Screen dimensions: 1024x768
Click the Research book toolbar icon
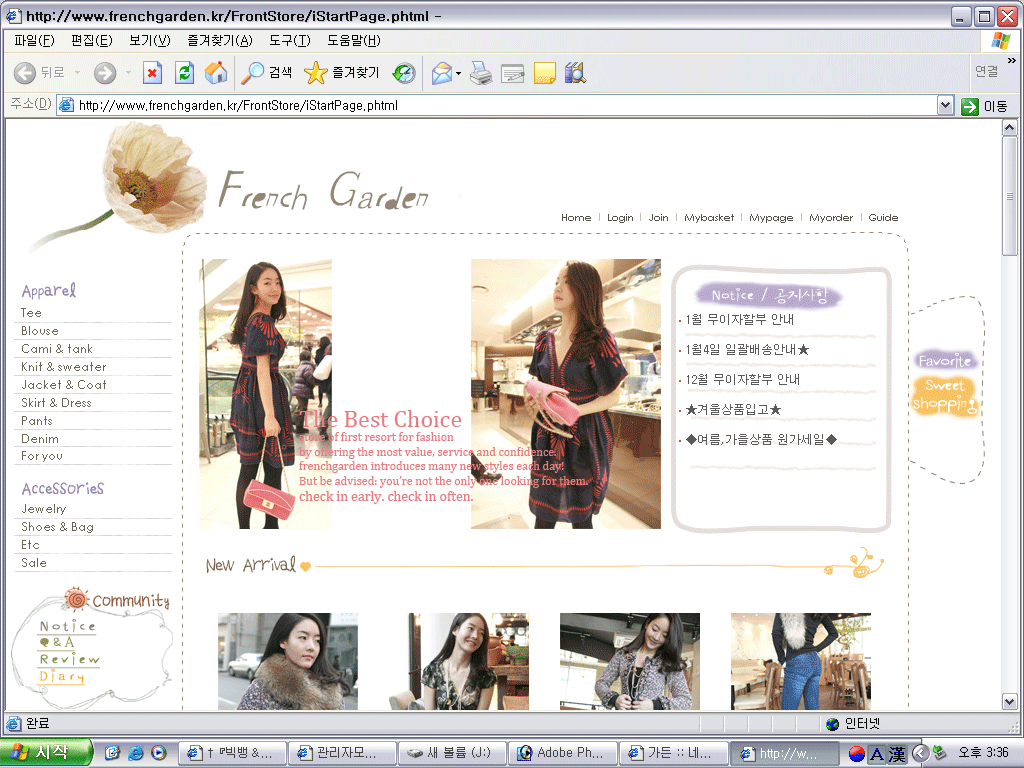pyautogui.click(x=575, y=73)
